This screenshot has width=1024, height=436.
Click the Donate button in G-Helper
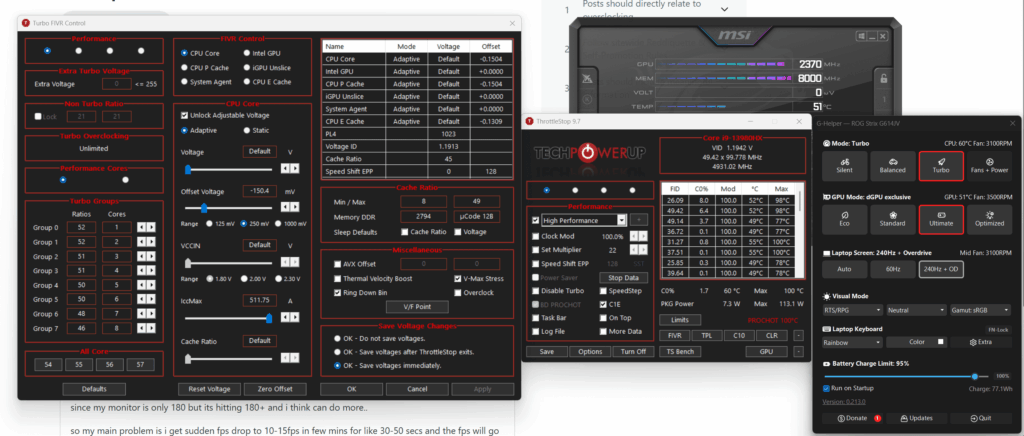[x=852, y=418]
